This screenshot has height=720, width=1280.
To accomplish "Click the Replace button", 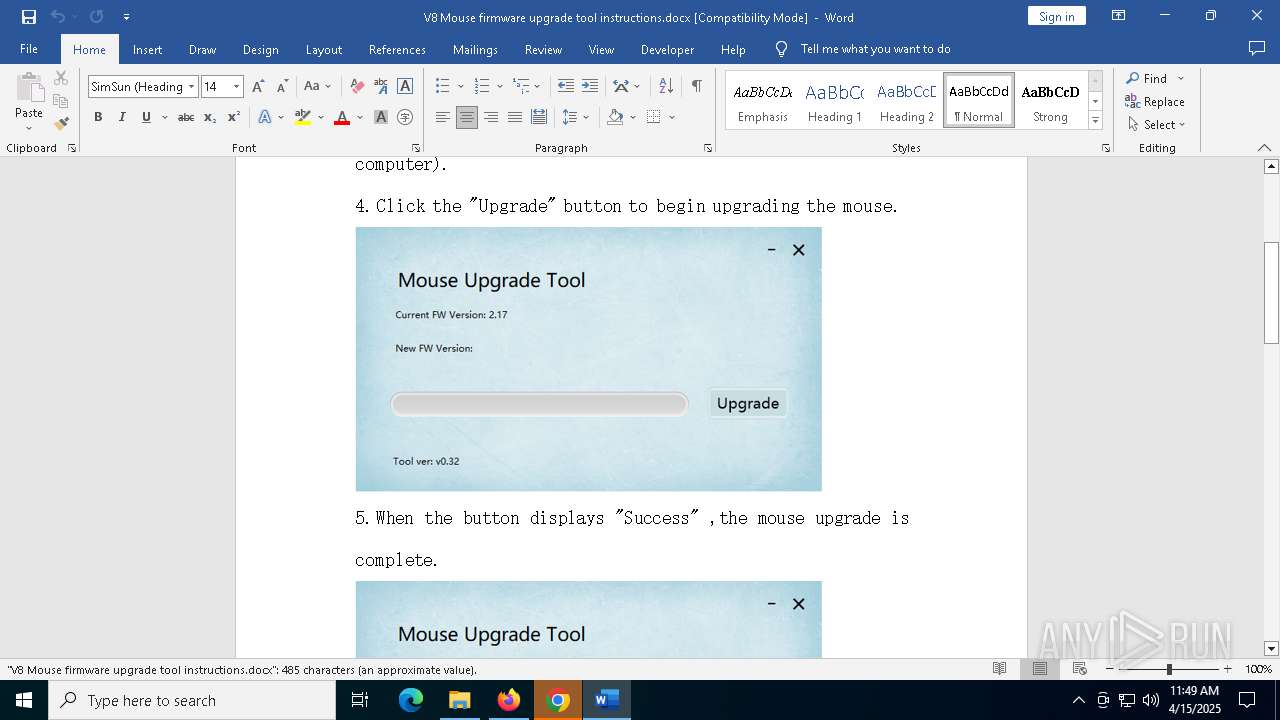I will tap(1155, 101).
